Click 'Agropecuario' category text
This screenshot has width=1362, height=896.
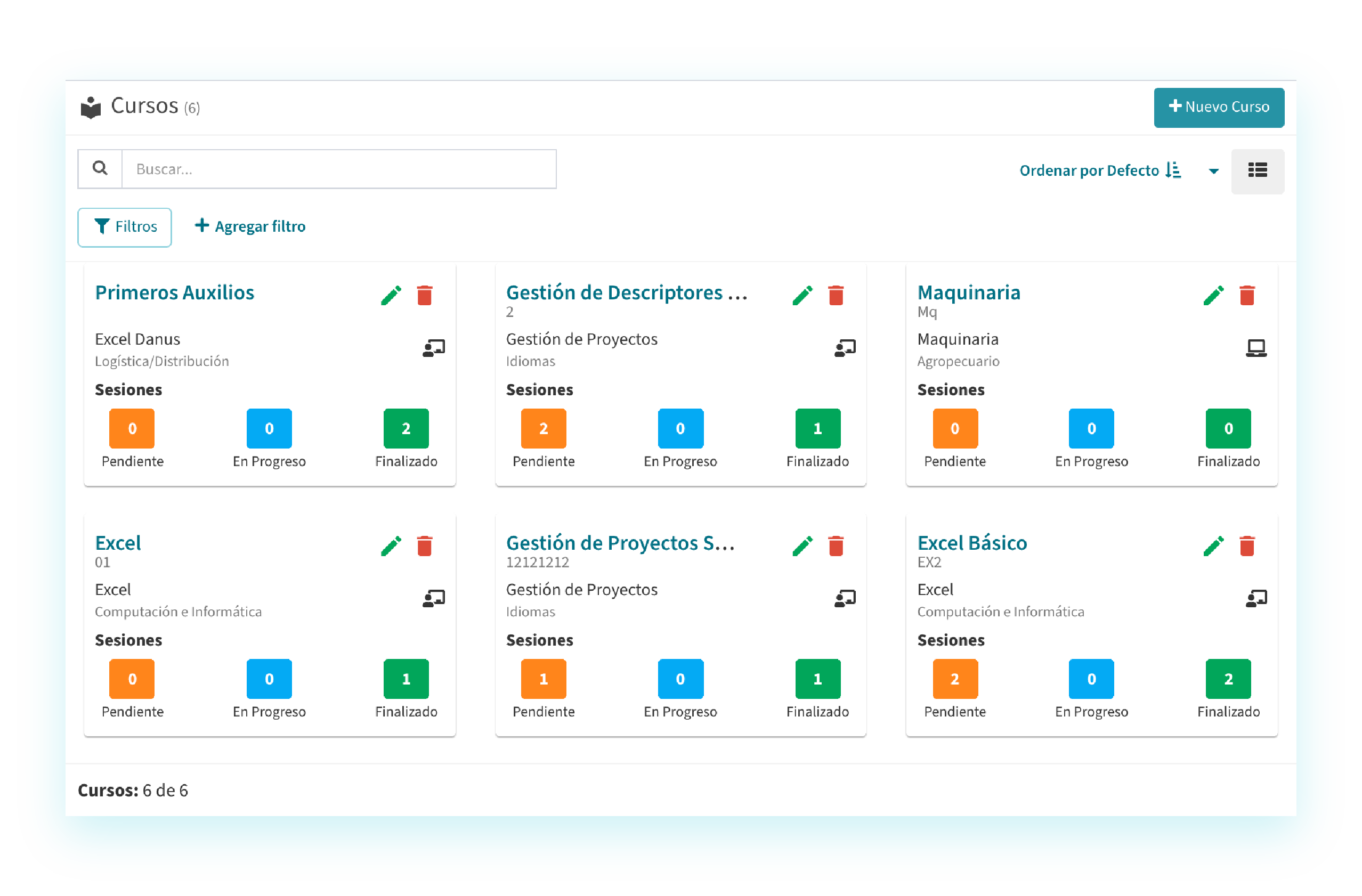click(958, 362)
